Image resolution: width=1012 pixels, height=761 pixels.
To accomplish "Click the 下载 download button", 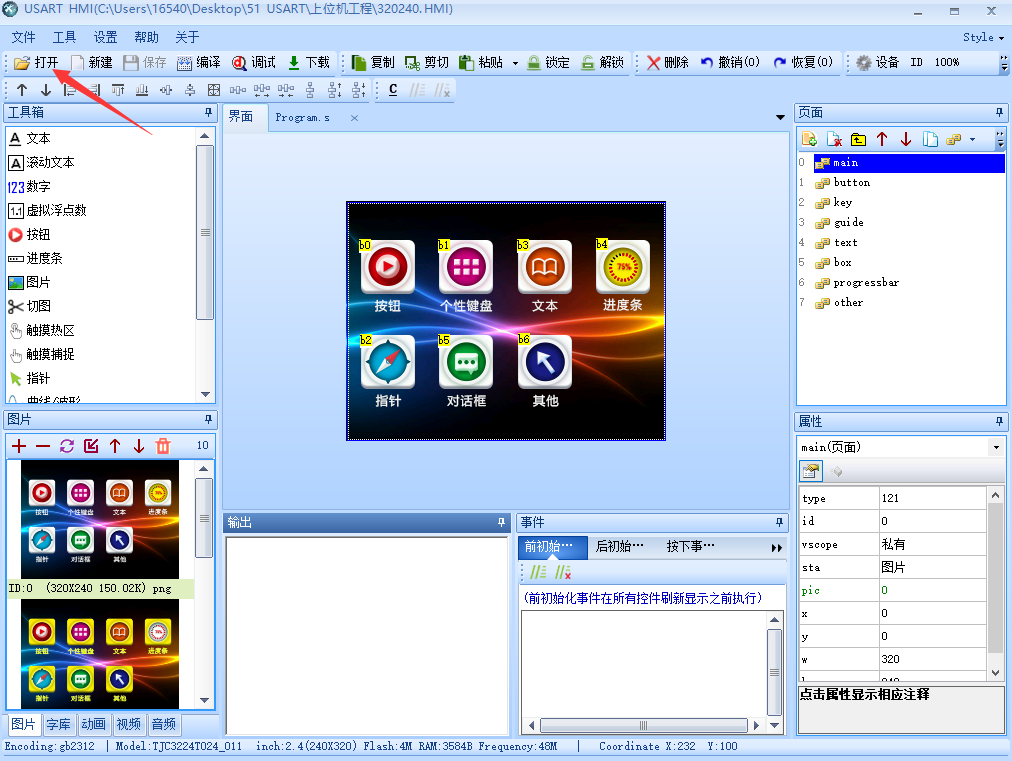I will pos(309,63).
